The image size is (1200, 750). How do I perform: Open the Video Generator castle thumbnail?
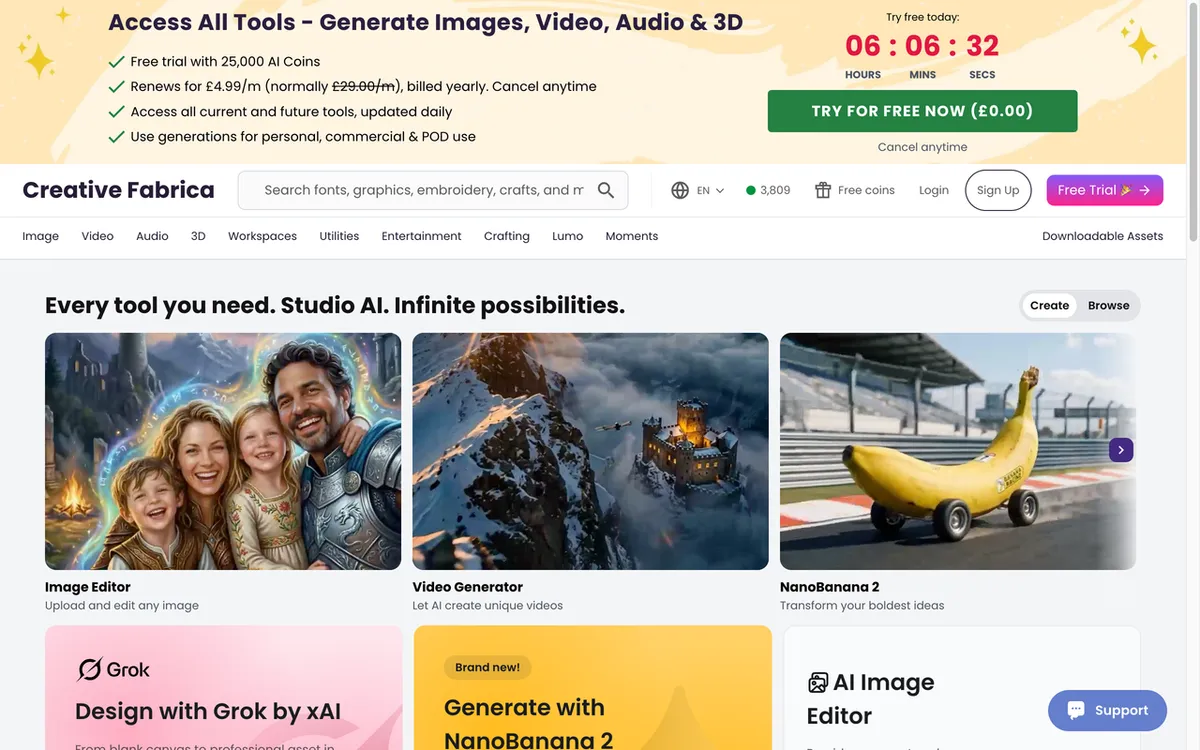point(590,451)
